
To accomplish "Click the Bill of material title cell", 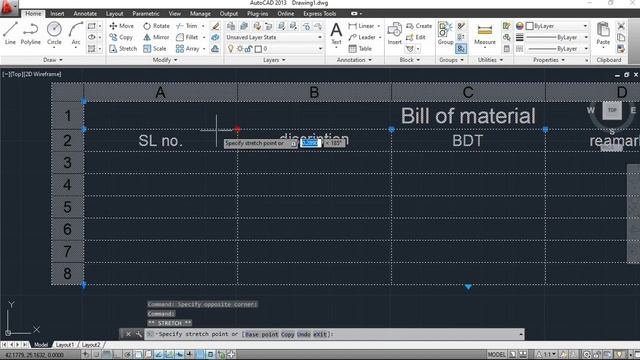I will [468, 116].
